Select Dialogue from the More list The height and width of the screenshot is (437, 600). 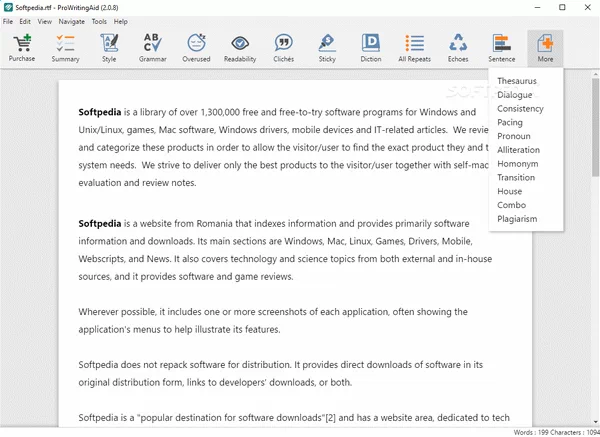(515, 95)
